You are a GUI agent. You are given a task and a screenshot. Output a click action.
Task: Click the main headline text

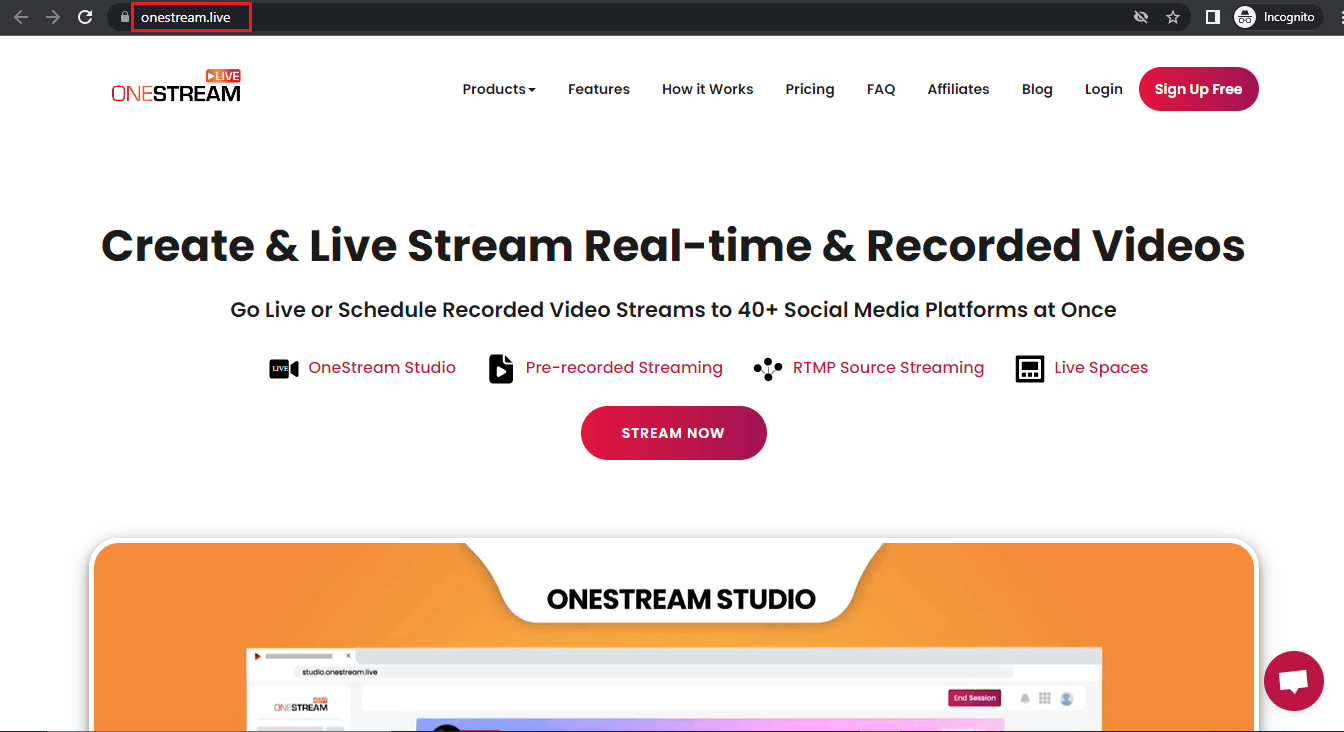tap(673, 246)
